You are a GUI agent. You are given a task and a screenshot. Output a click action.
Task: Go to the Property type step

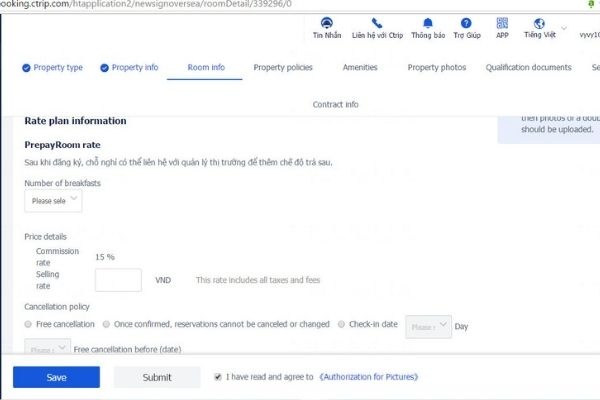58,67
